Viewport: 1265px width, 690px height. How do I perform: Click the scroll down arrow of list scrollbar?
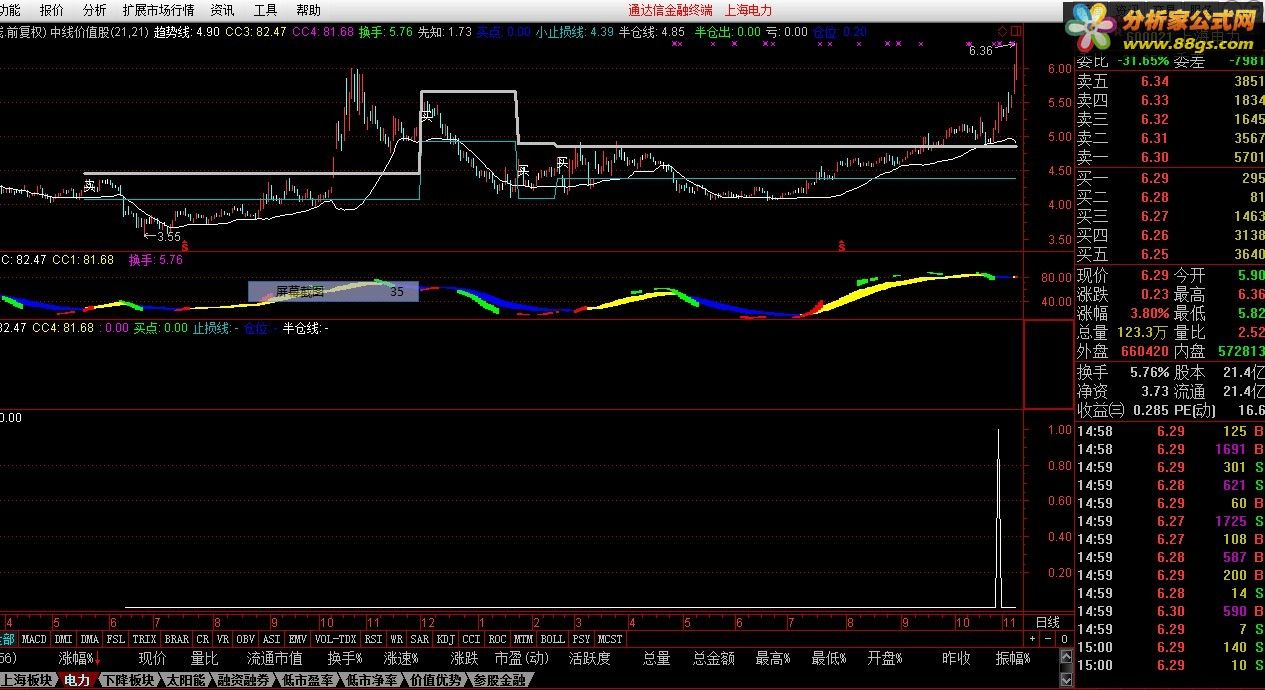(x=1066, y=680)
